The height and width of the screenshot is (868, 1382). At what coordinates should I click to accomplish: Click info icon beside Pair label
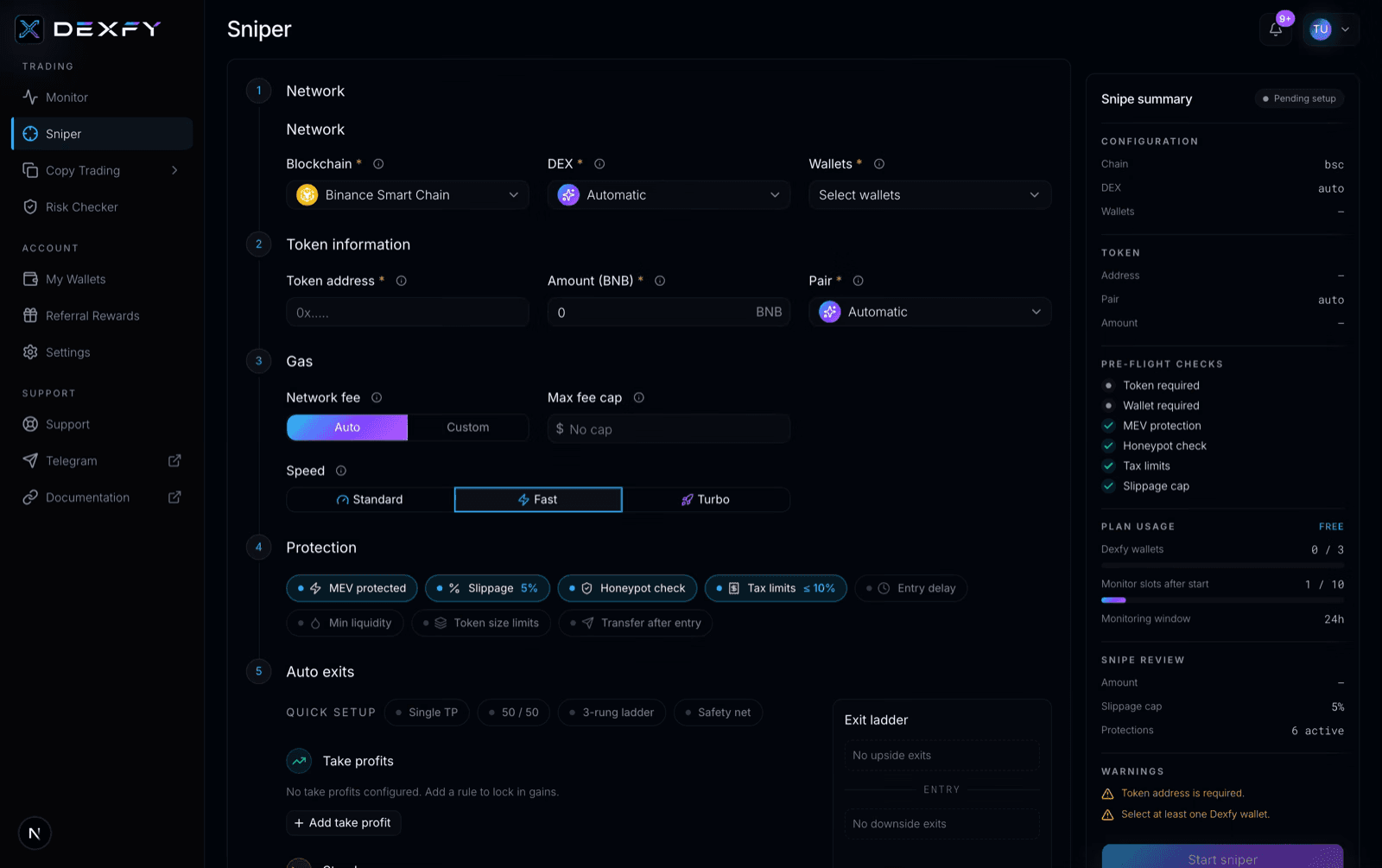pyautogui.click(x=859, y=281)
